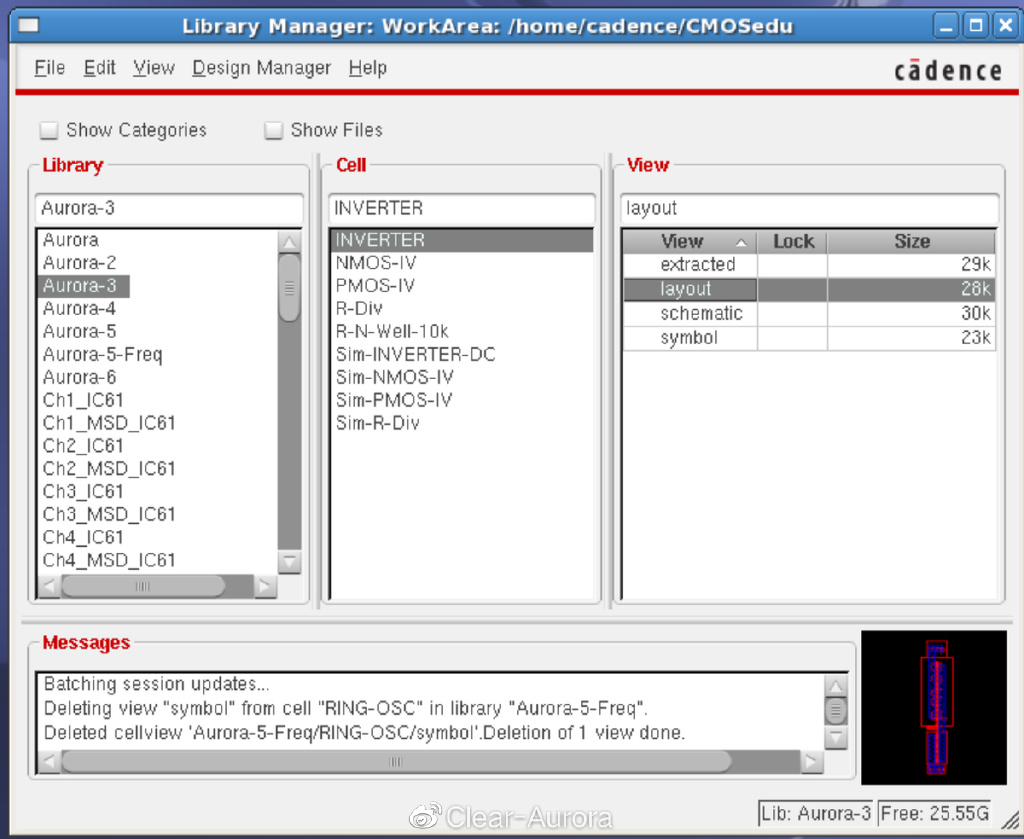Select the Ch3_IC61 library
Image resolution: width=1024 pixels, height=839 pixels.
tap(83, 492)
